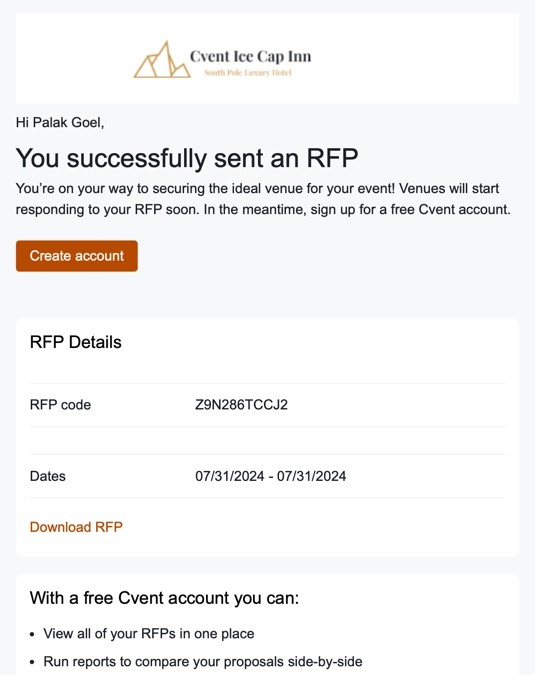Click the RFP code label
This screenshot has height=698, width=538.
pyautogui.click(x=60, y=405)
